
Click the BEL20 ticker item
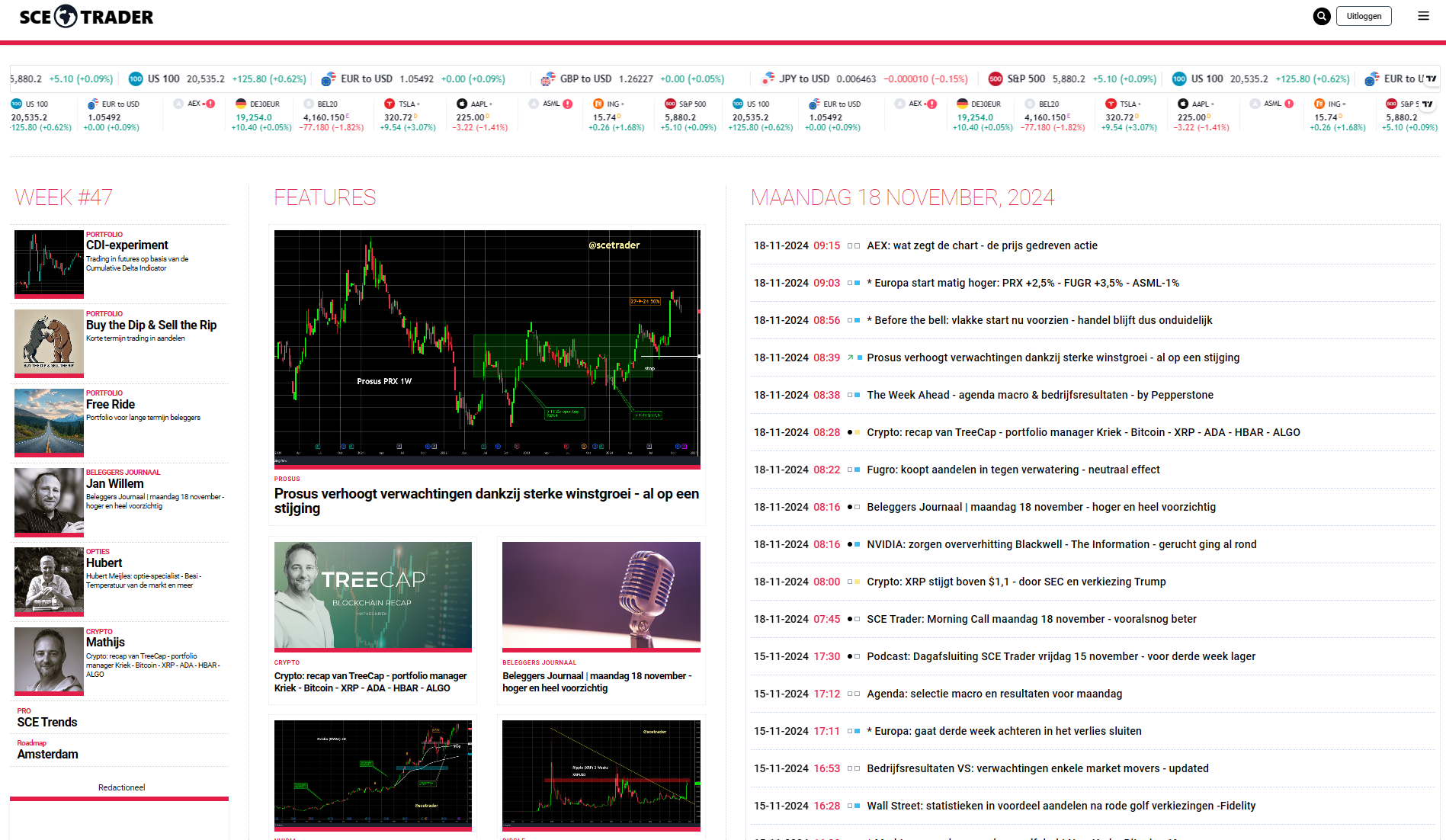coord(333,116)
